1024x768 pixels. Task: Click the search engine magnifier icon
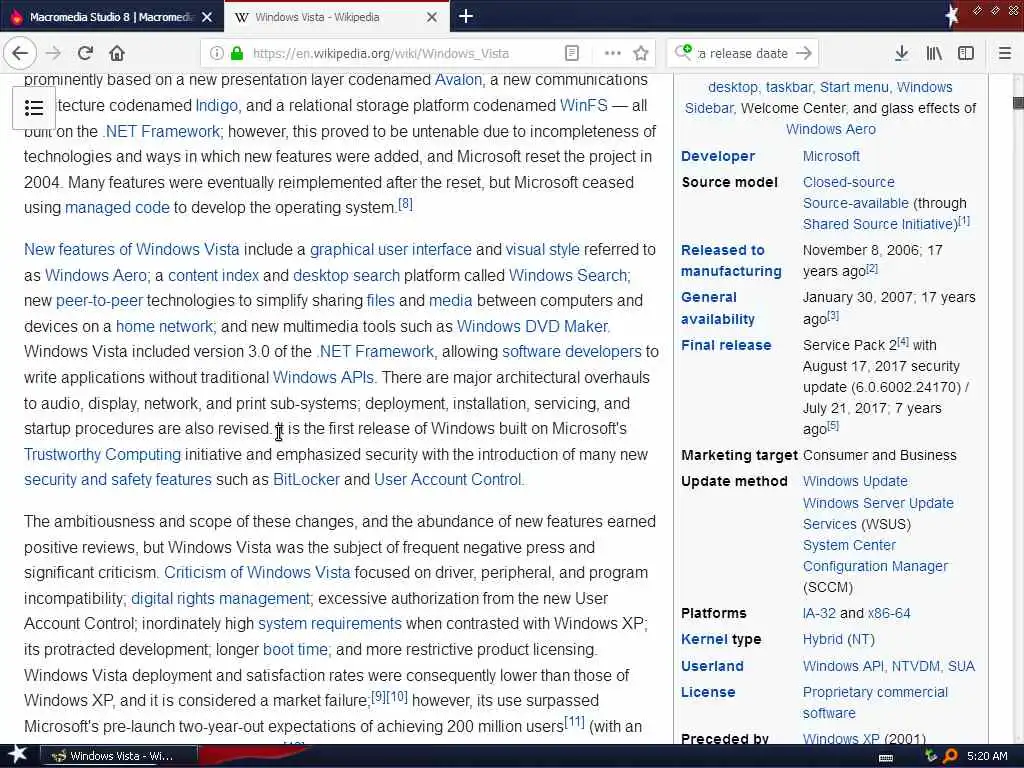[x=683, y=52]
